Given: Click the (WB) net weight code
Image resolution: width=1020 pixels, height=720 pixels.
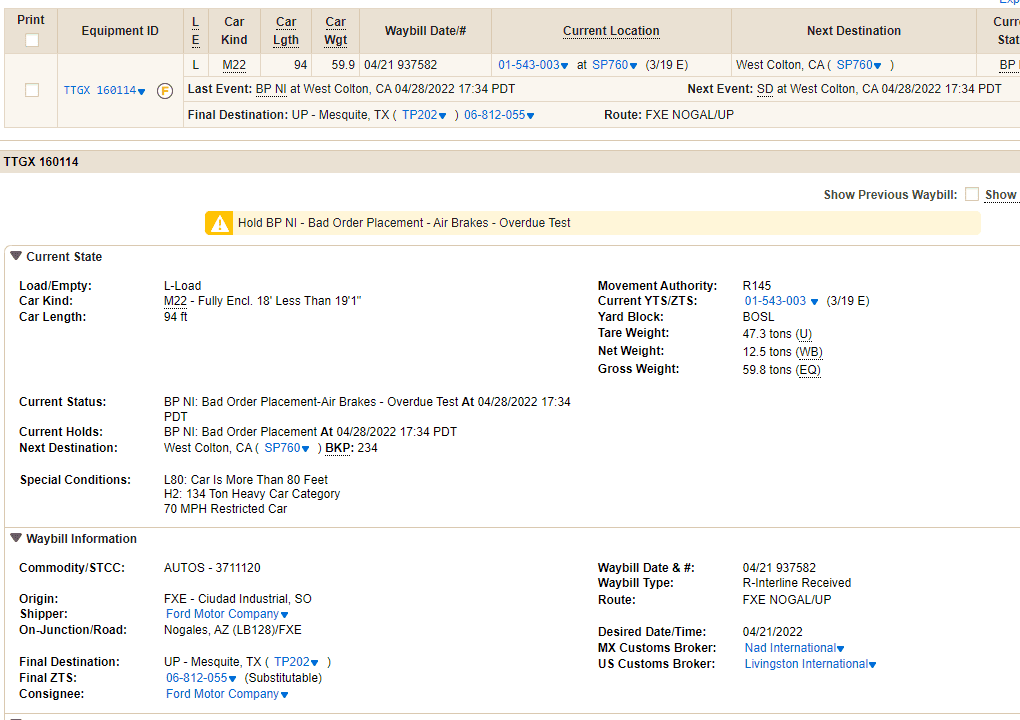Looking at the screenshot, I should pos(809,352).
